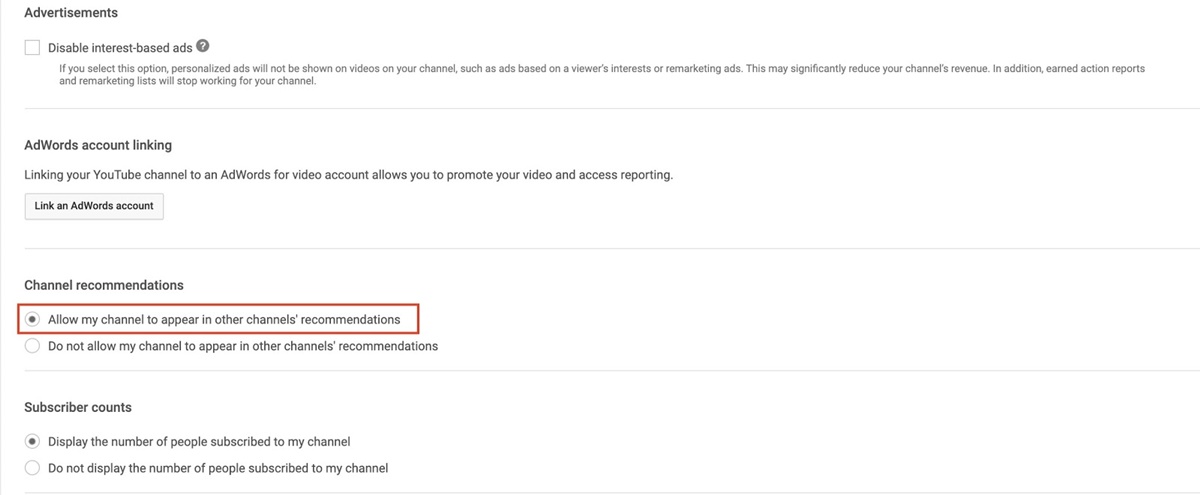Screen dimensions: 1200x495
Task: Select the Do not allow my channel radio button
Action: [x=33, y=346]
